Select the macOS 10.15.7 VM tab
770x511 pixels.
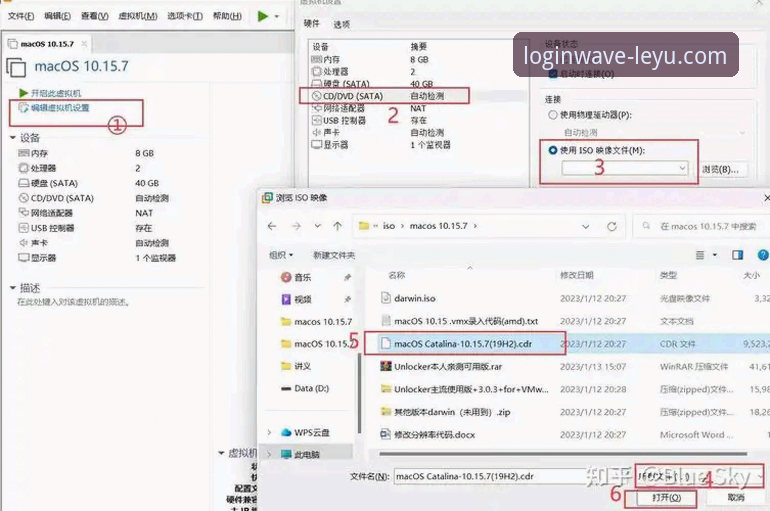click(47, 44)
